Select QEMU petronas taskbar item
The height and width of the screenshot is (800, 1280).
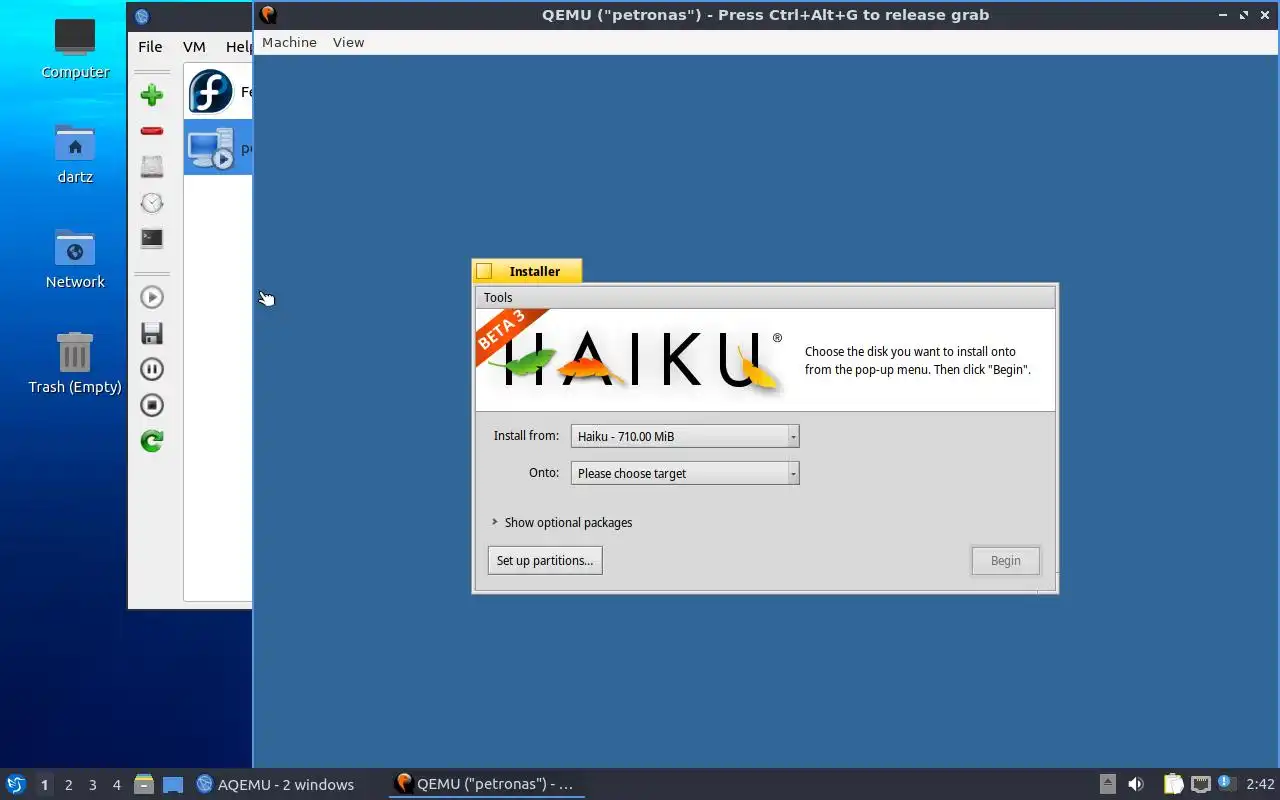pyautogui.click(x=485, y=784)
